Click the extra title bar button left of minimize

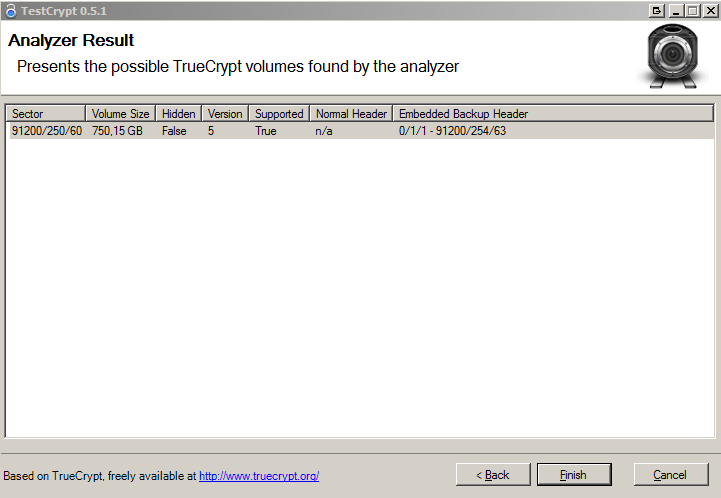pos(657,11)
